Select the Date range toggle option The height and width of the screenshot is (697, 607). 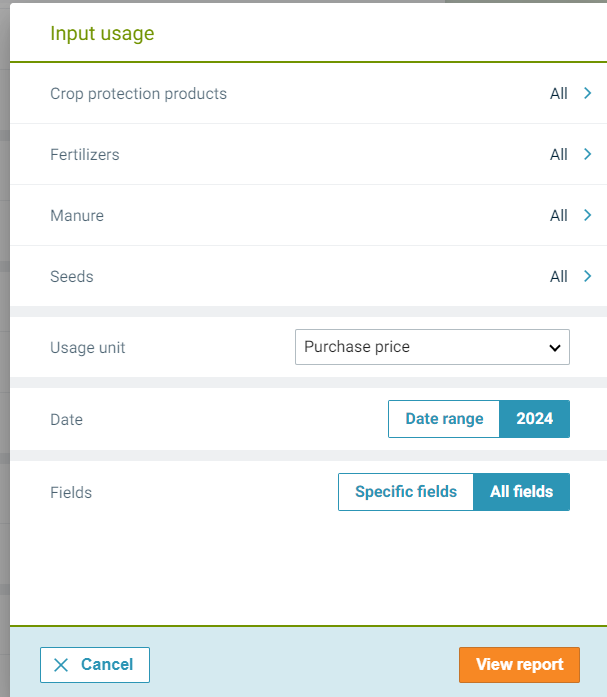[444, 419]
